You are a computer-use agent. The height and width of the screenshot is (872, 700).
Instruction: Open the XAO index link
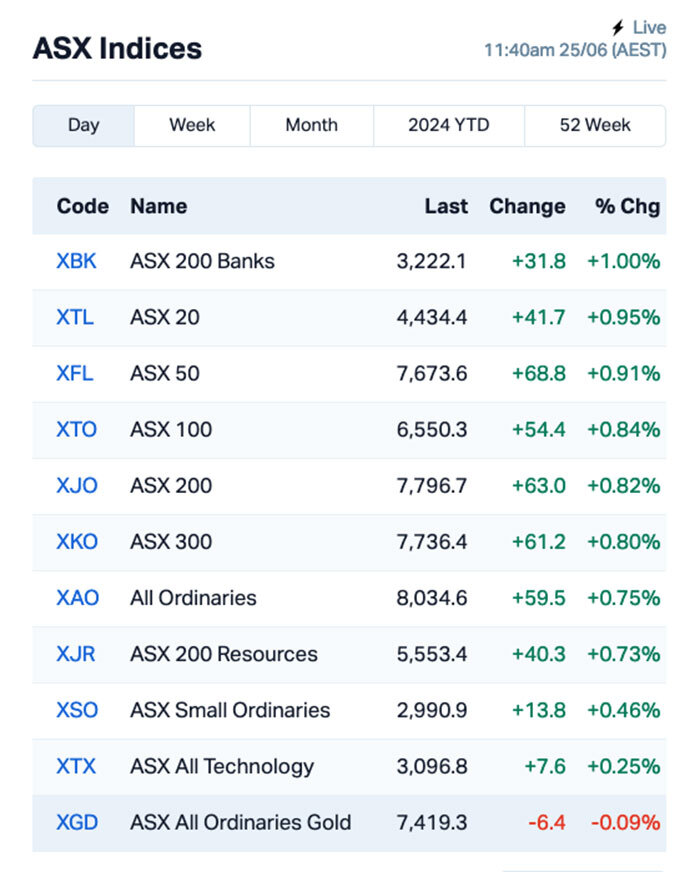[x=77, y=598]
